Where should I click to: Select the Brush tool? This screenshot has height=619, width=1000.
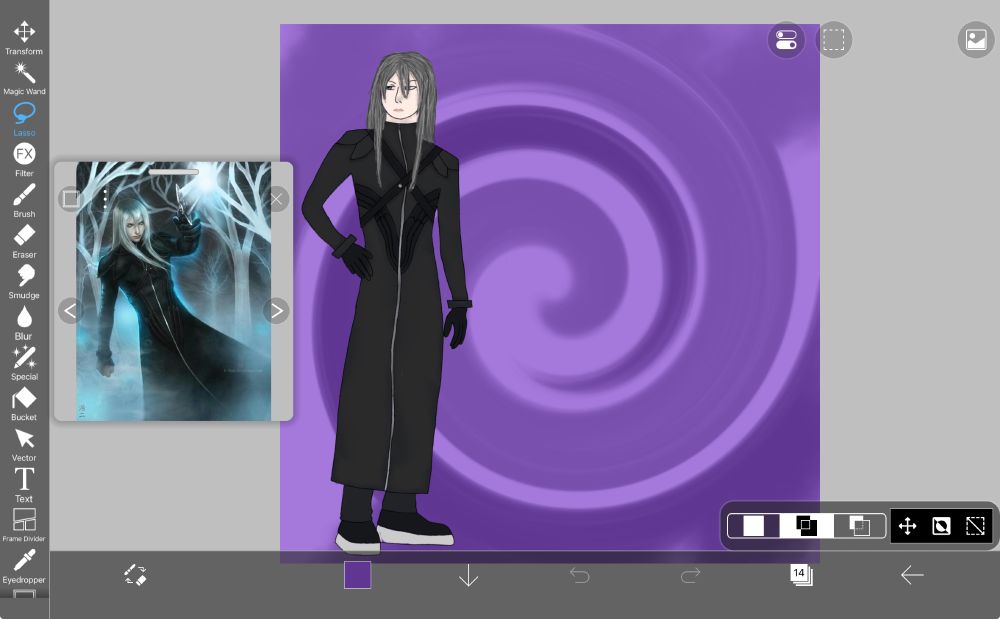24,201
